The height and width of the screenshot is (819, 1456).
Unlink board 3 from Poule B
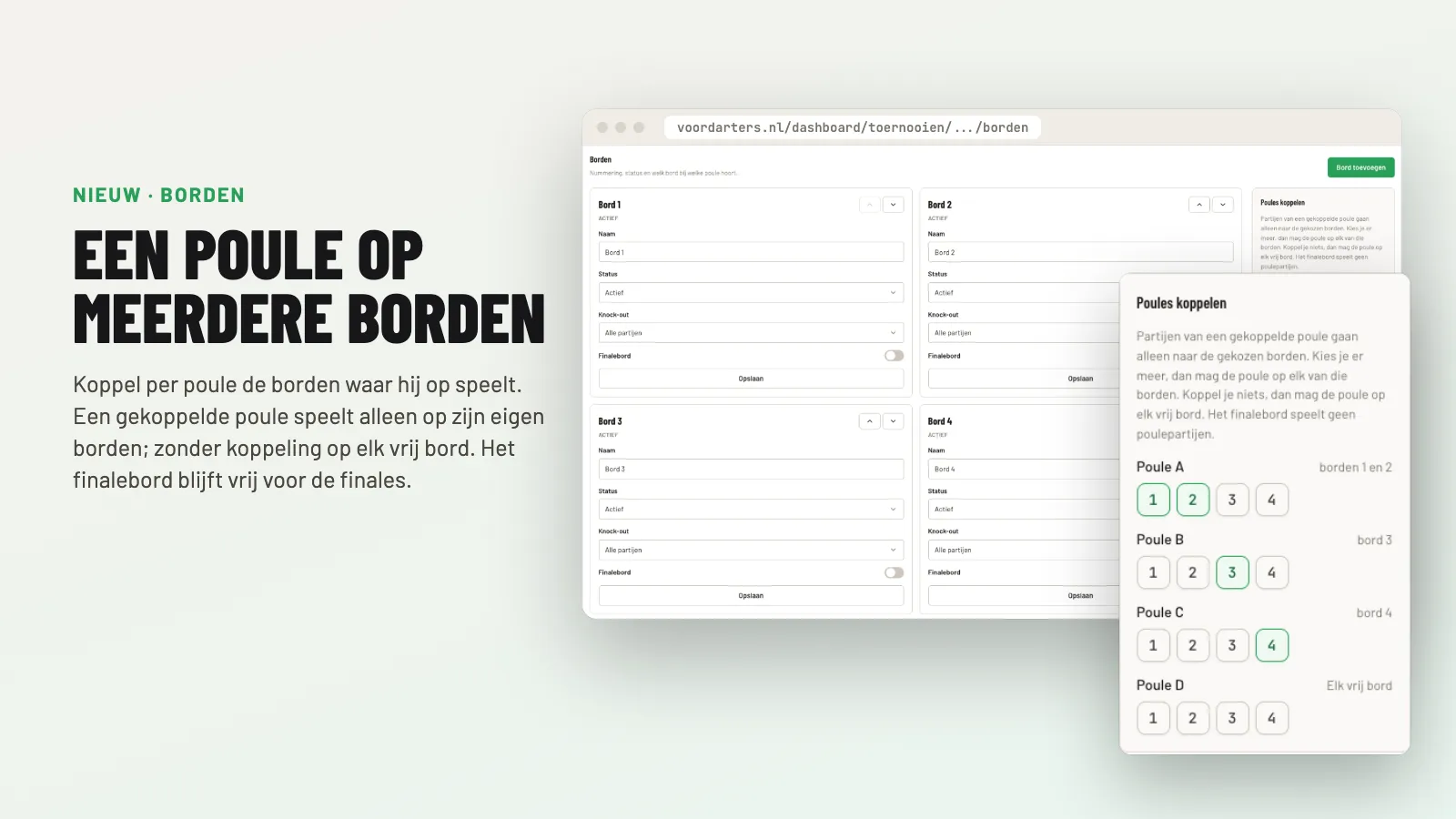point(1232,572)
